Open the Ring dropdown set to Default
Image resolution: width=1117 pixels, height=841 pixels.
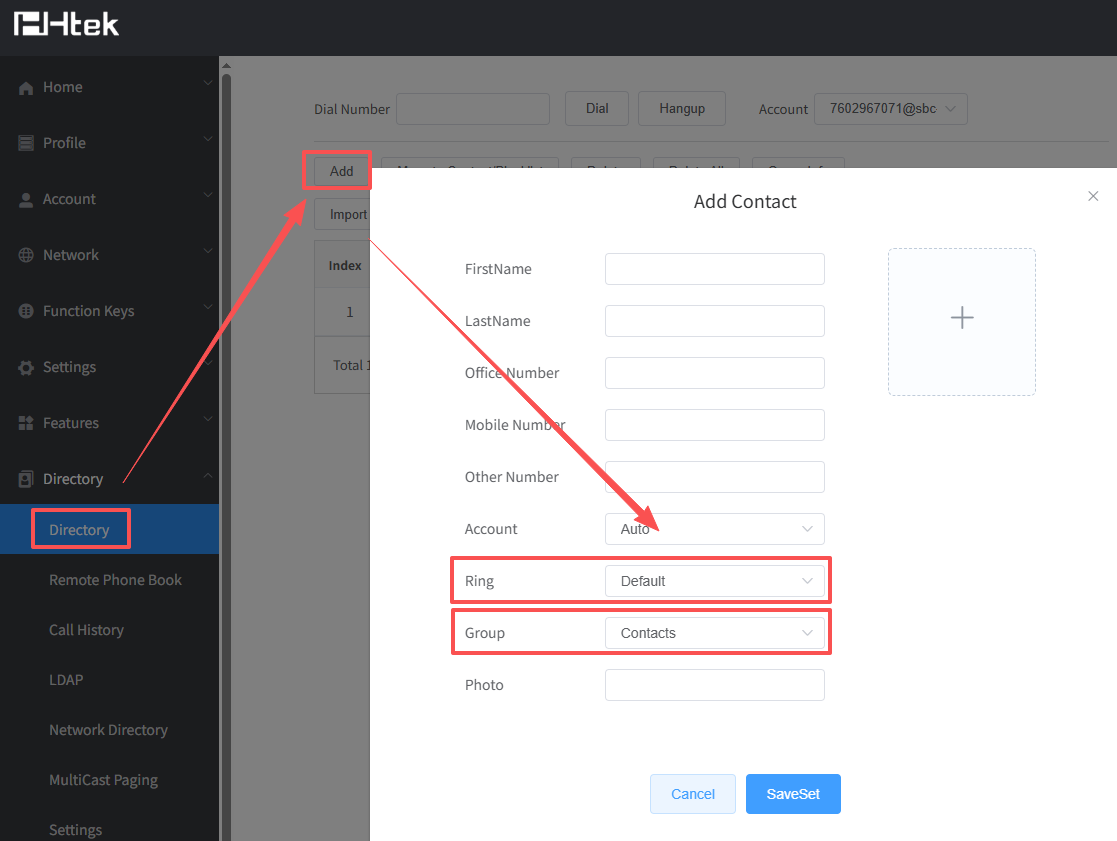(714, 581)
